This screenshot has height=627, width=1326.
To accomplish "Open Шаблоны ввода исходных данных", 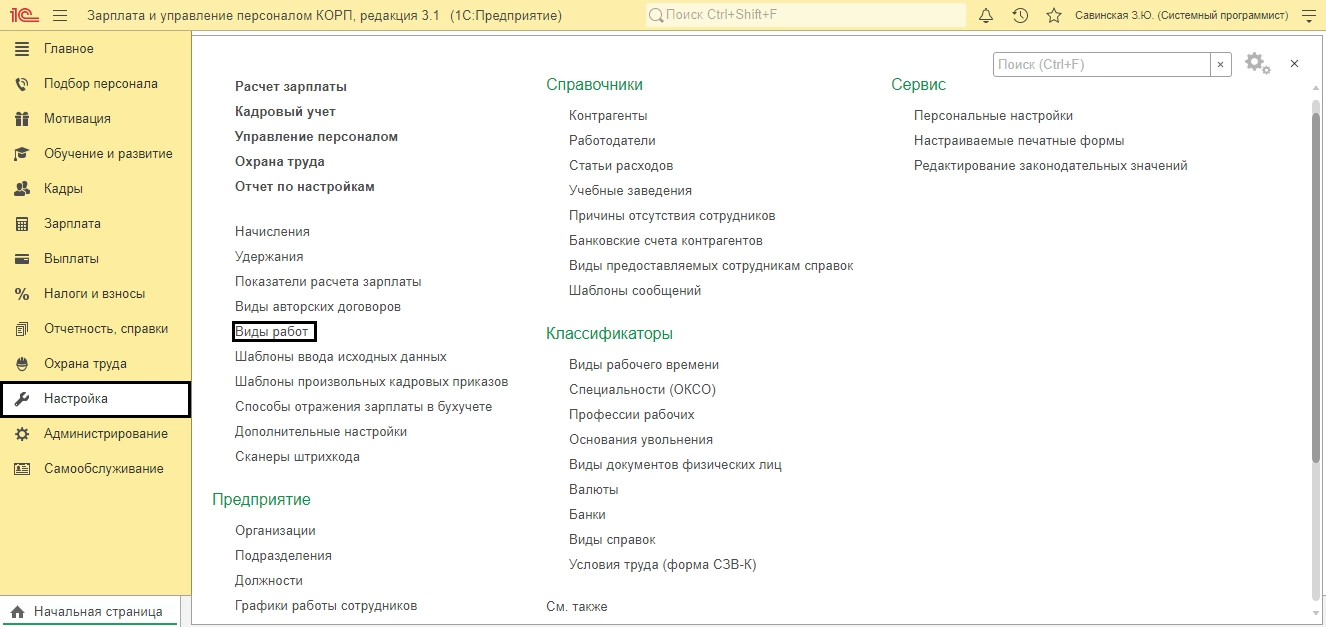I will pos(341,357).
